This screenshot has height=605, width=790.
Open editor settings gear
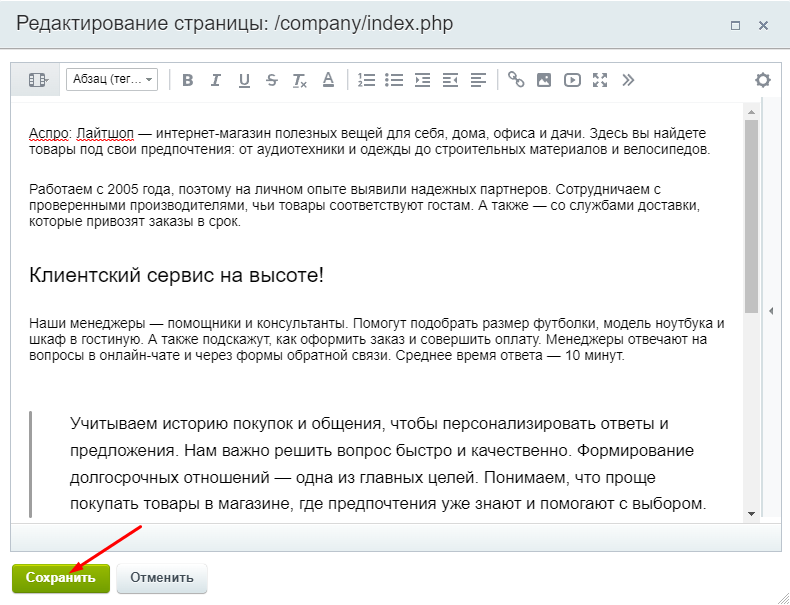coord(763,80)
